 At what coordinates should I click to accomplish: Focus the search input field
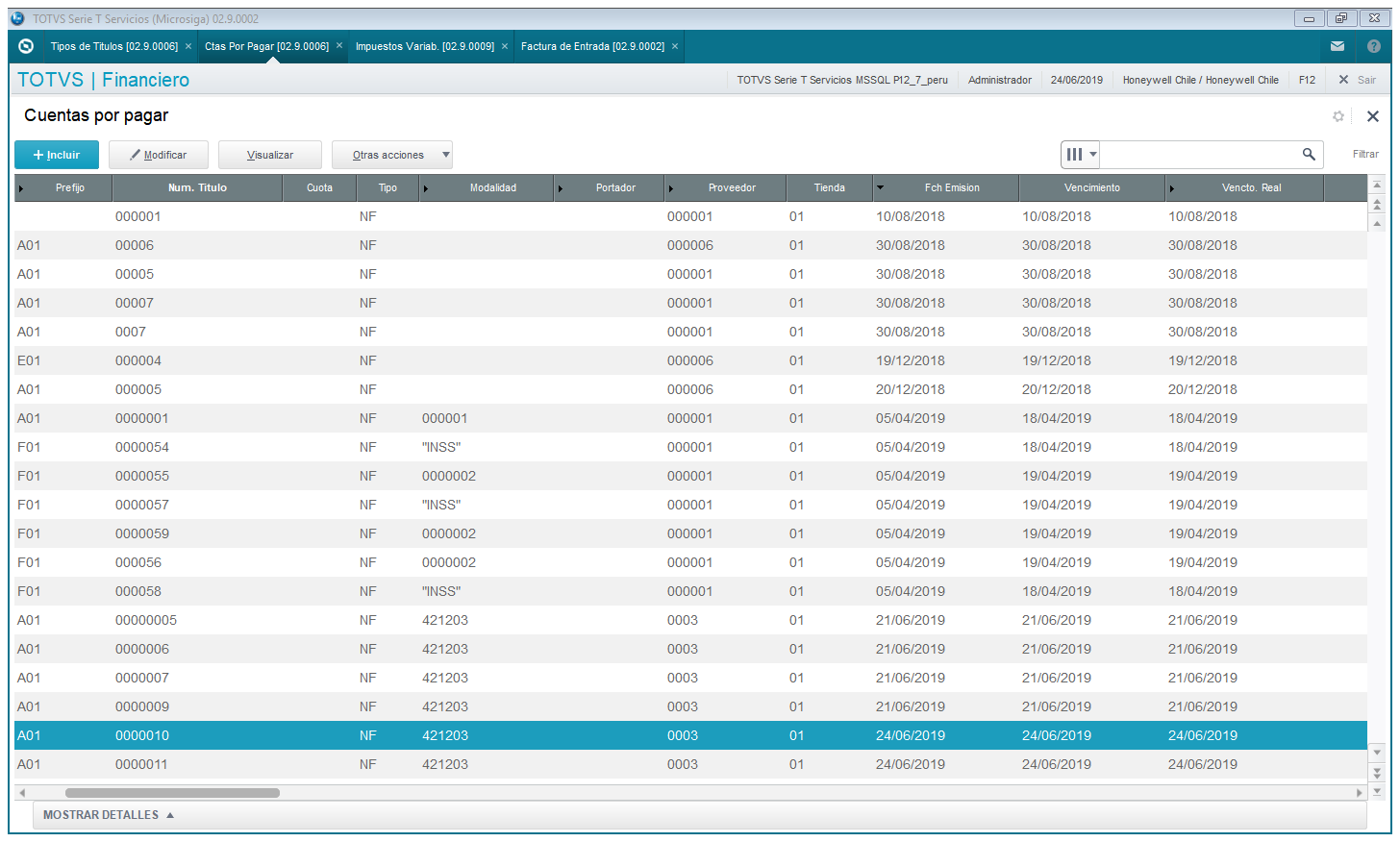click(1199, 154)
